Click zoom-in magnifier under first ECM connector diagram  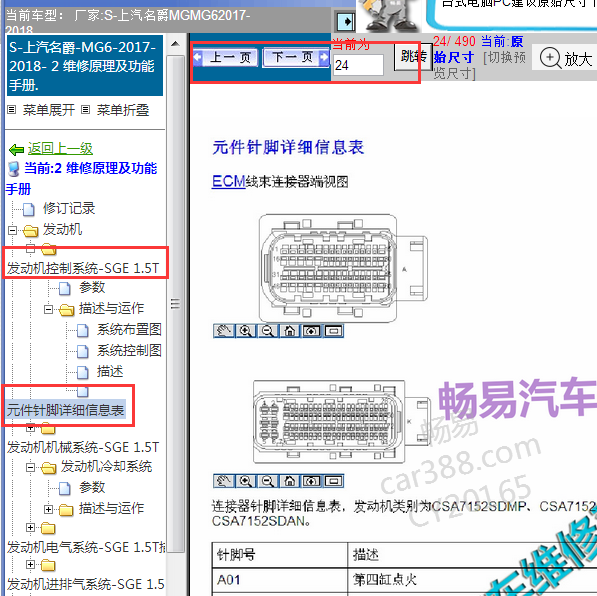click(246, 331)
